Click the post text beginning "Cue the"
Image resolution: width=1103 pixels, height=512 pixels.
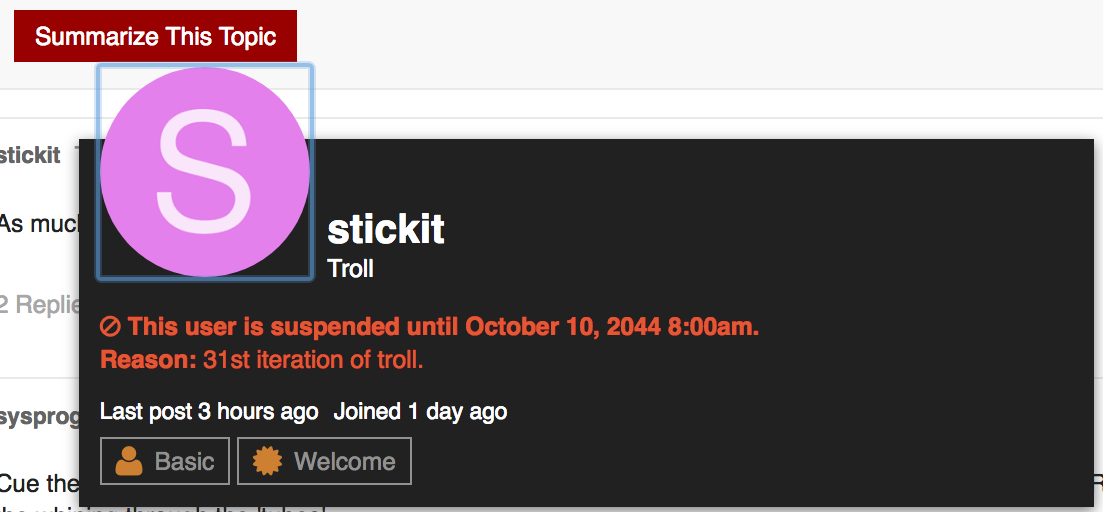point(38,484)
